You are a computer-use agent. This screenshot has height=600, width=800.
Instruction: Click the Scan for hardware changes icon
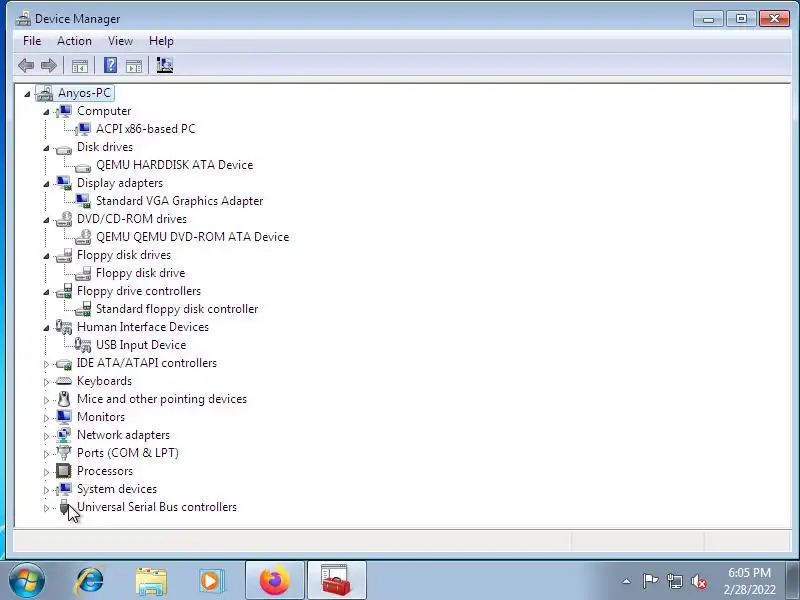(164, 65)
